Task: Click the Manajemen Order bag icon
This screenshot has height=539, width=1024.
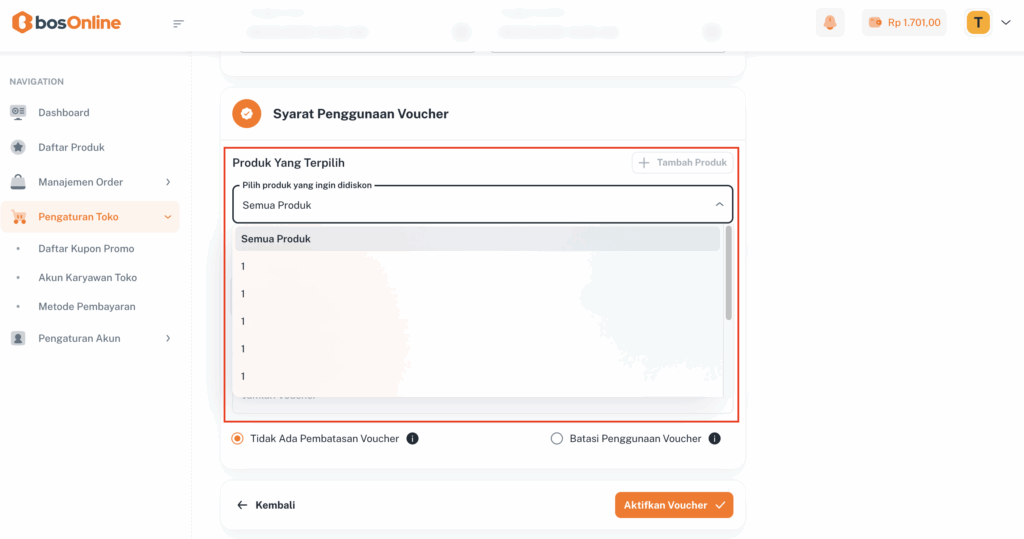Action: point(18,182)
